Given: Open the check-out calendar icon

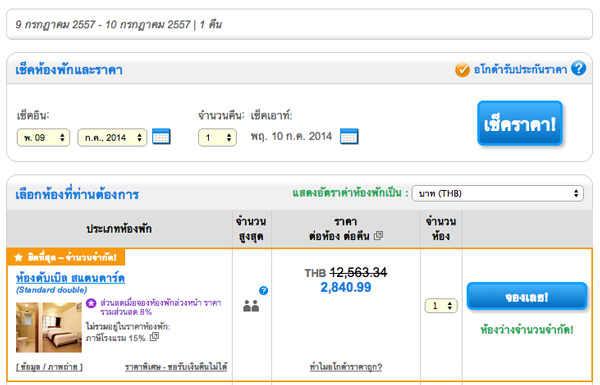Looking at the screenshot, I should (349, 137).
